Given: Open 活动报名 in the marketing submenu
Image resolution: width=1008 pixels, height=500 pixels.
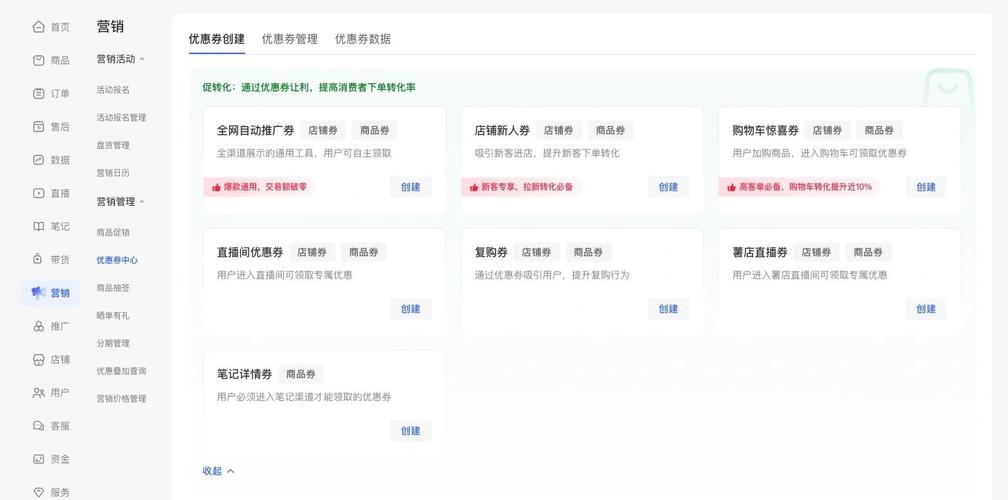Looking at the screenshot, I should click(113, 90).
